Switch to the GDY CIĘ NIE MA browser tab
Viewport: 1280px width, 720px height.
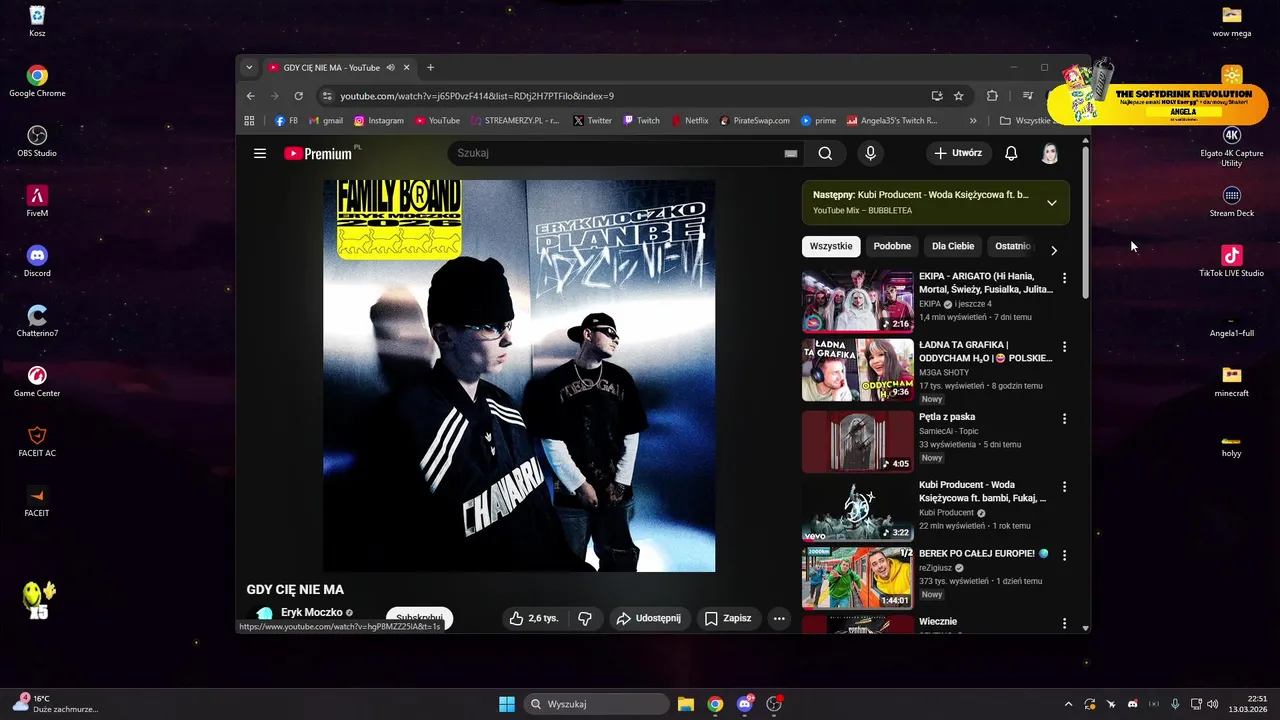330,68
